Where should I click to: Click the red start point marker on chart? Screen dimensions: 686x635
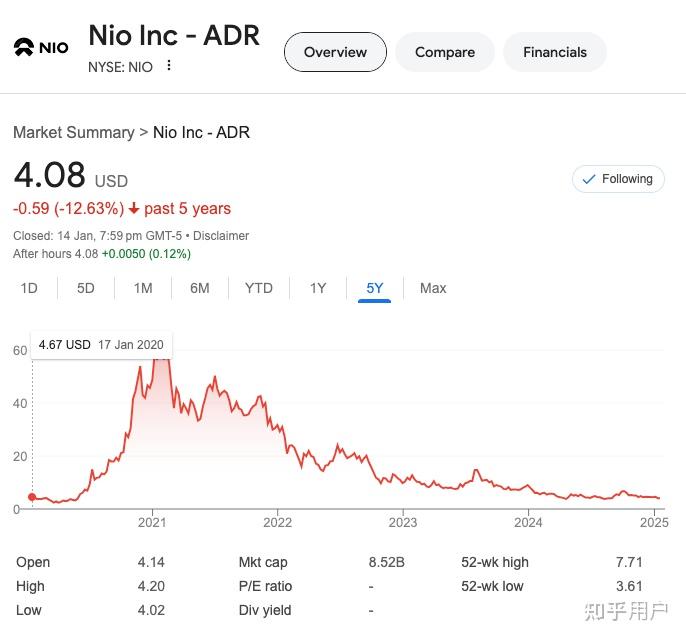click(32, 497)
